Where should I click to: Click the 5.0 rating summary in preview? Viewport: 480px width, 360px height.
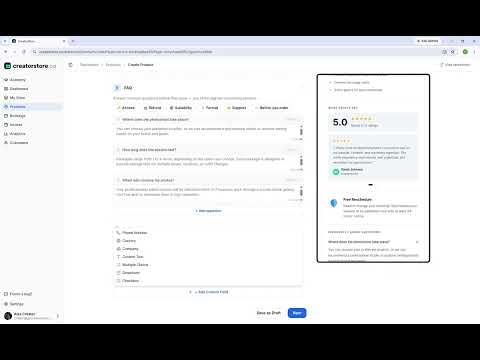[x=373, y=122]
